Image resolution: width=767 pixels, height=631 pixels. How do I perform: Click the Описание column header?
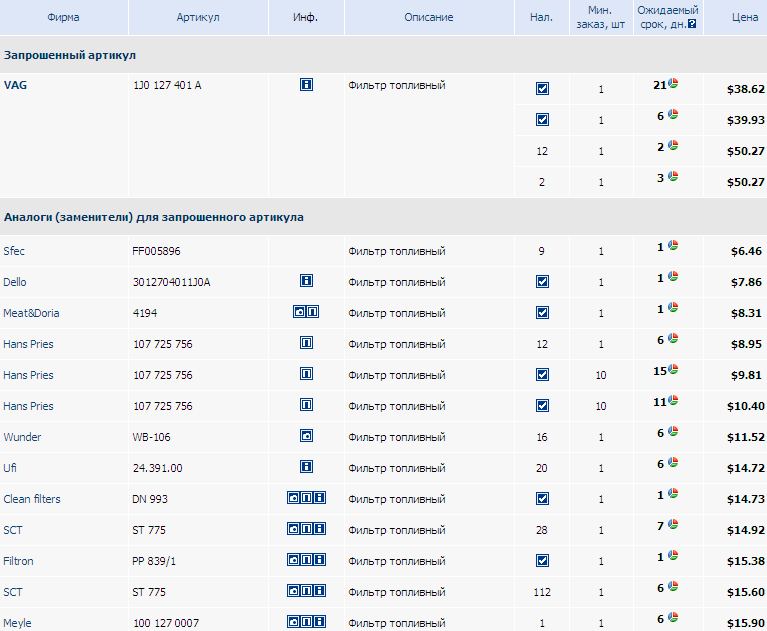coord(429,17)
